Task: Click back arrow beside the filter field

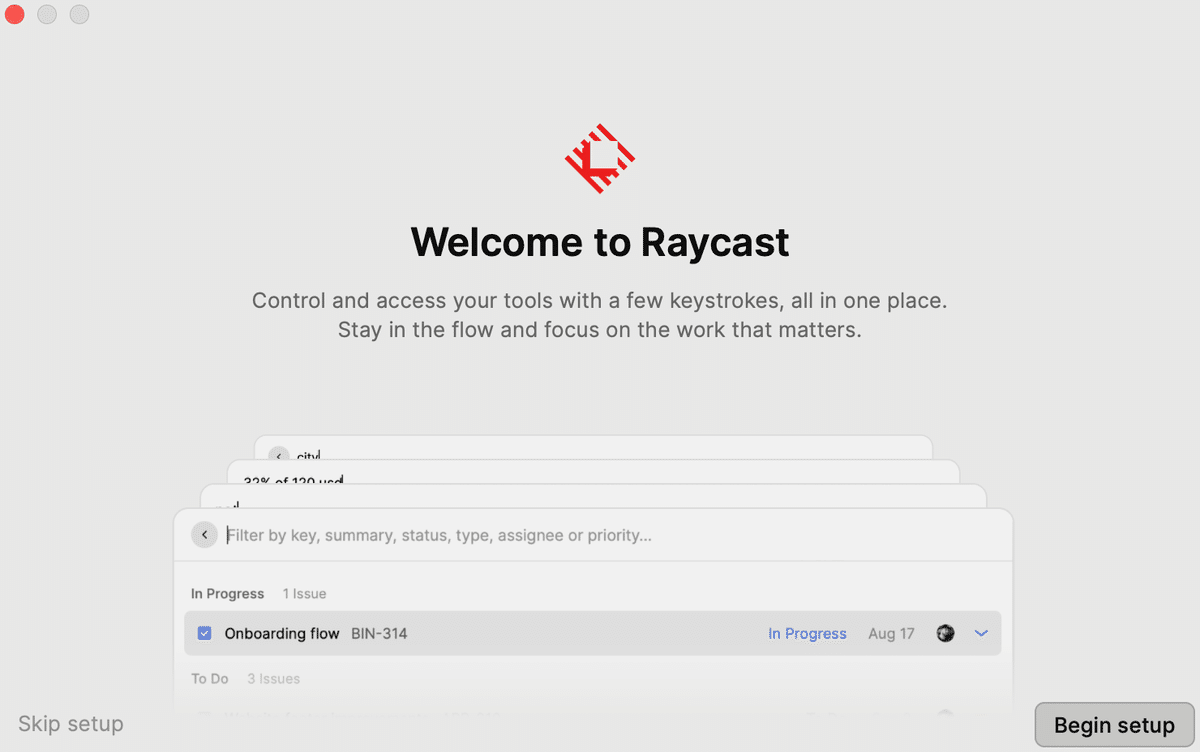Action: (x=204, y=535)
